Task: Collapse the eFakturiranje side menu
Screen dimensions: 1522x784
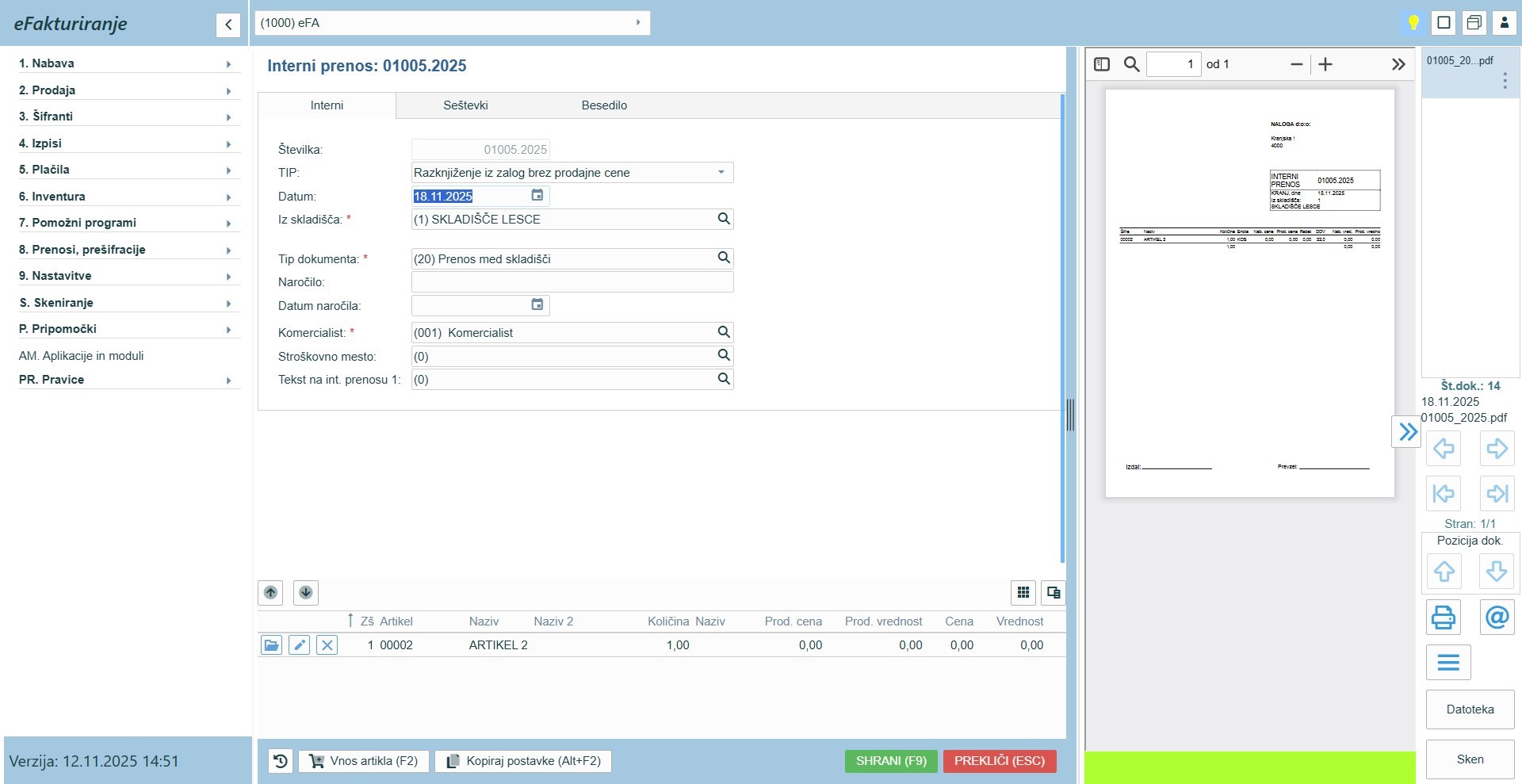Action: coord(228,25)
